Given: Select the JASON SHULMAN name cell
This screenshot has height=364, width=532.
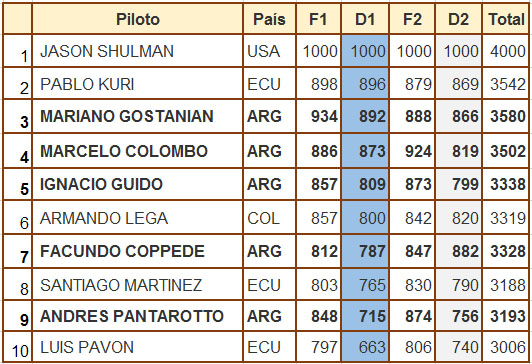Looking at the screenshot, I should click(x=137, y=51).
